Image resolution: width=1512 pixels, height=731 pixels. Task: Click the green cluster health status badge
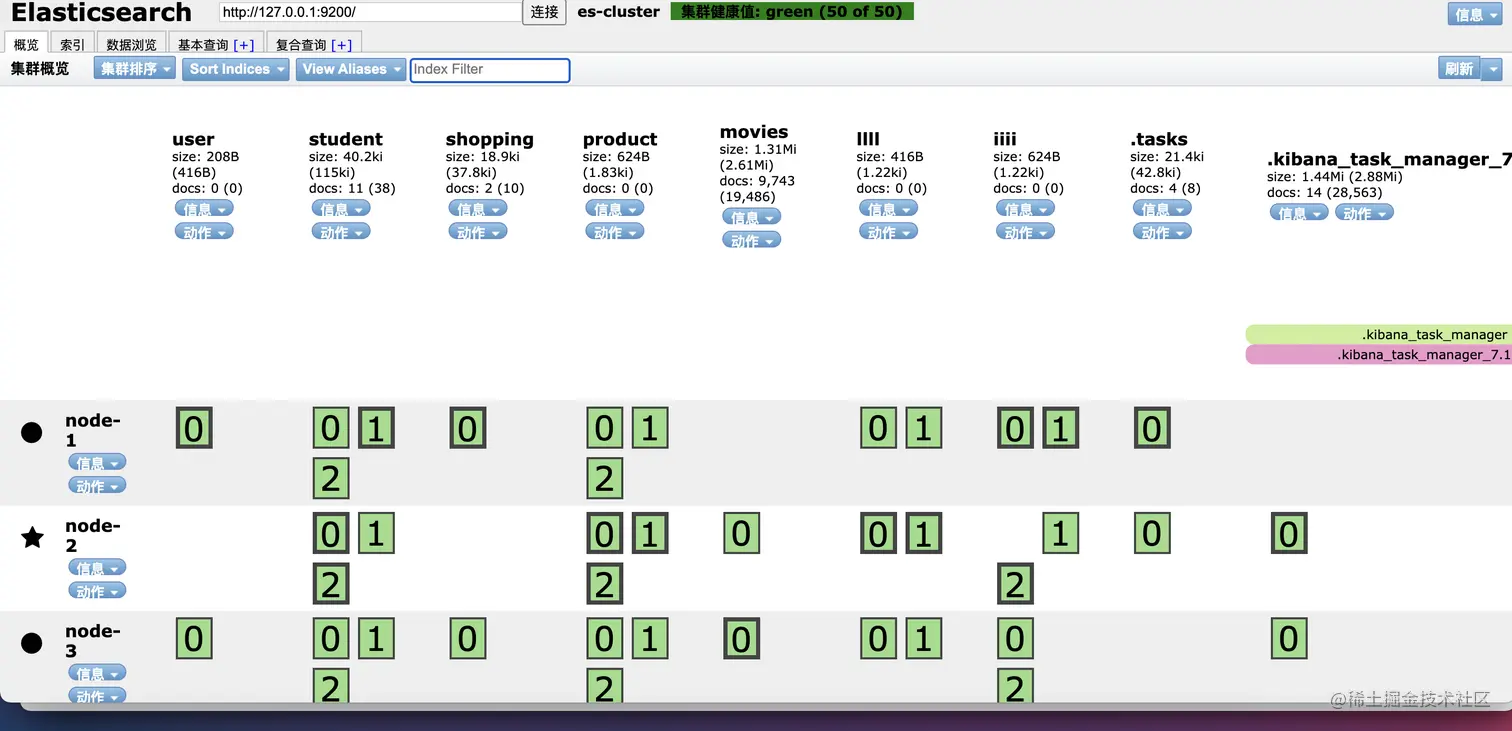pyautogui.click(x=792, y=12)
